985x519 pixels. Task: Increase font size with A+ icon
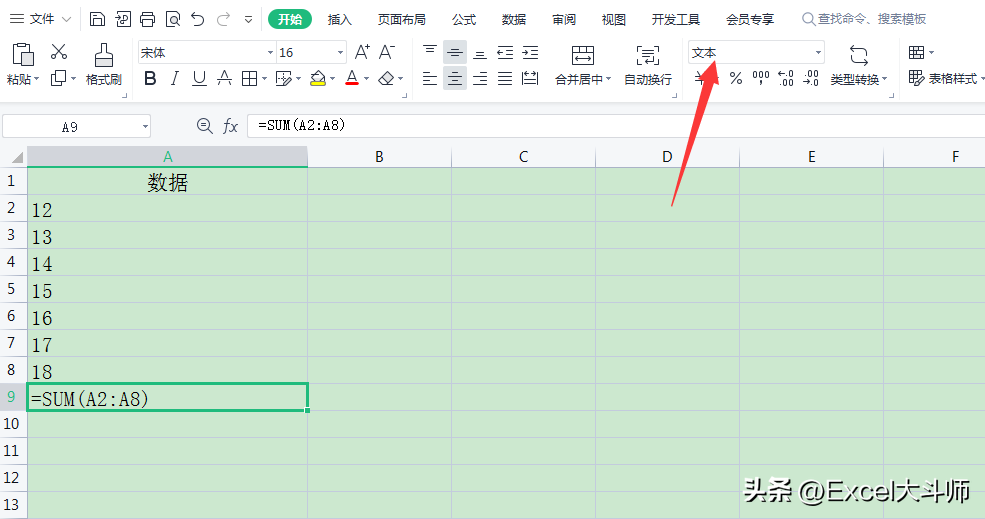(362, 52)
